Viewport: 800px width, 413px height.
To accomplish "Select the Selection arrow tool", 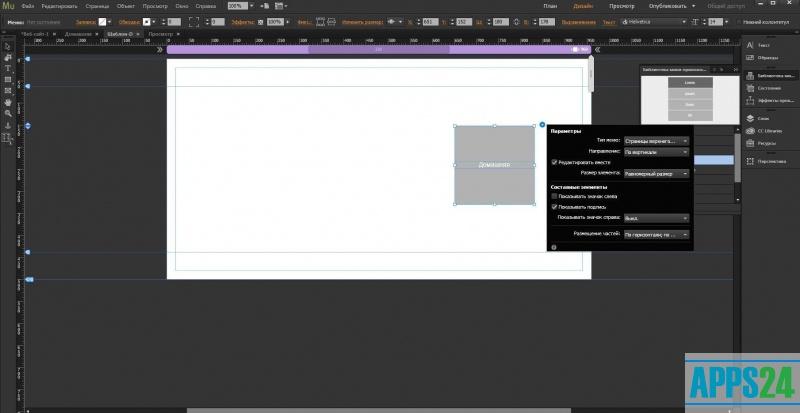I will click(7, 46).
